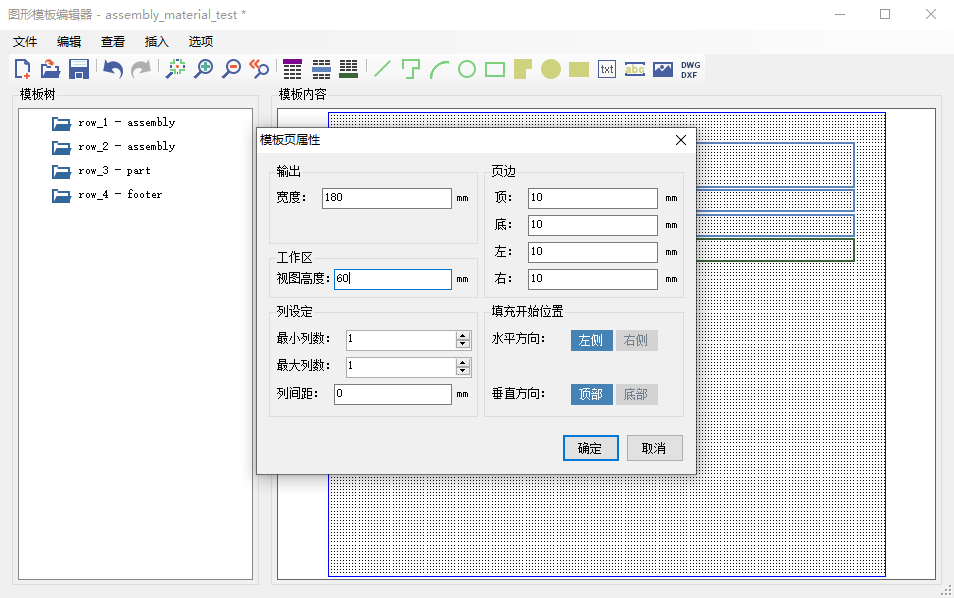Viewport: 954px width, 598px height.
Task: Open the 插入 menu
Action: point(156,41)
